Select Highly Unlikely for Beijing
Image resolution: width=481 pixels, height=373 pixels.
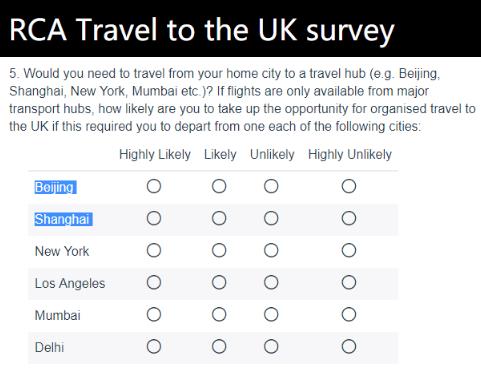click(349, 186)
